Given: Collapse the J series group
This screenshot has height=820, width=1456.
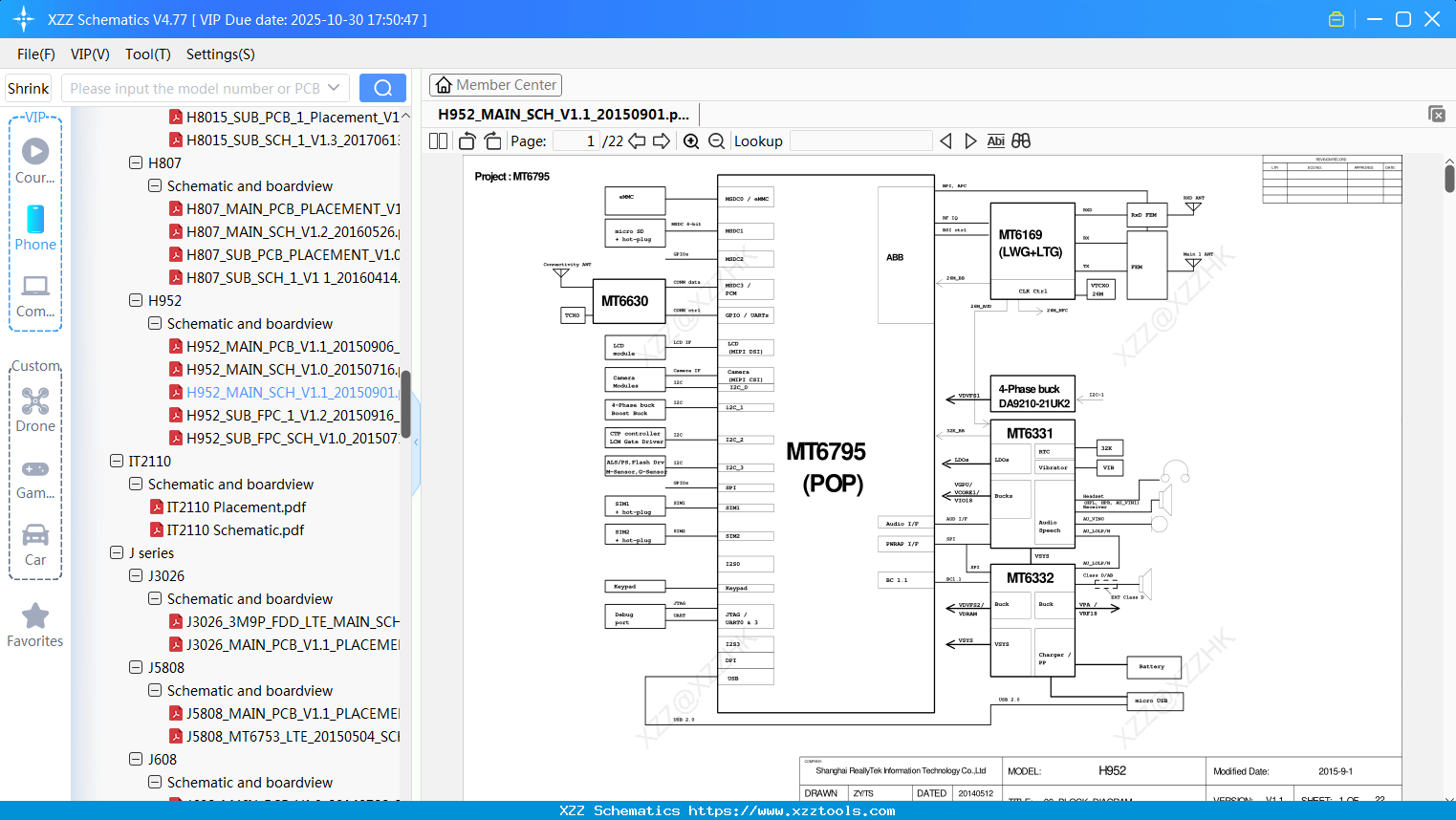Looking at the screenshot, I should point(116,552).
